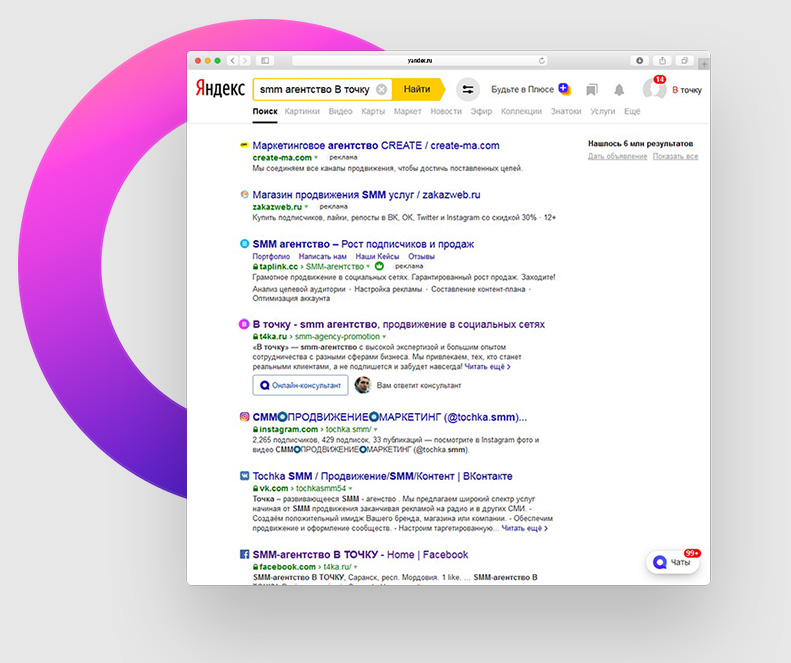Open Маркетинговое агентство CREATE result
791x663 pixels.
point(376,145)
